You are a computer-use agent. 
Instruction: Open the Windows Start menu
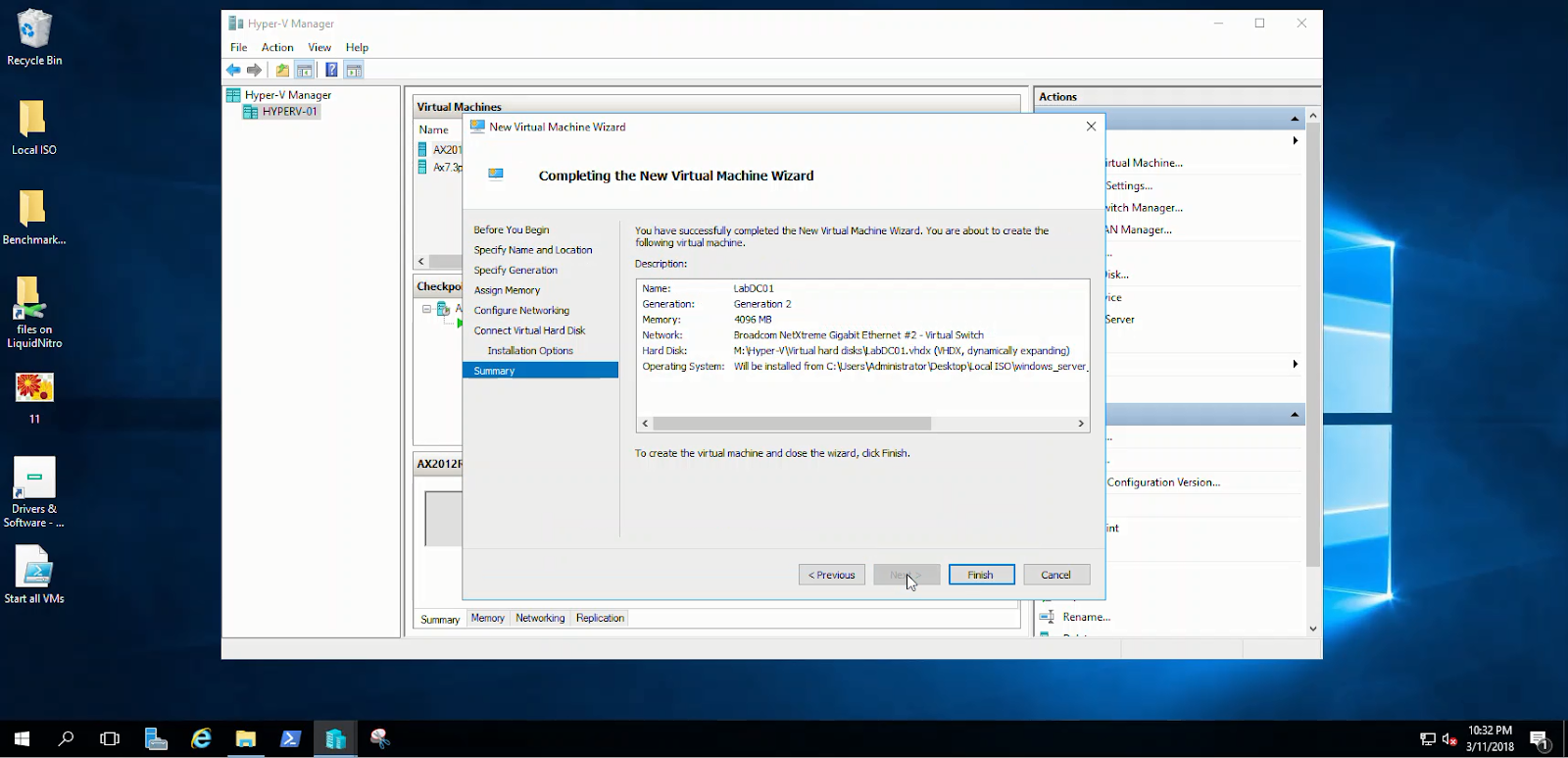pyautogui.click(x=22, y=738)
